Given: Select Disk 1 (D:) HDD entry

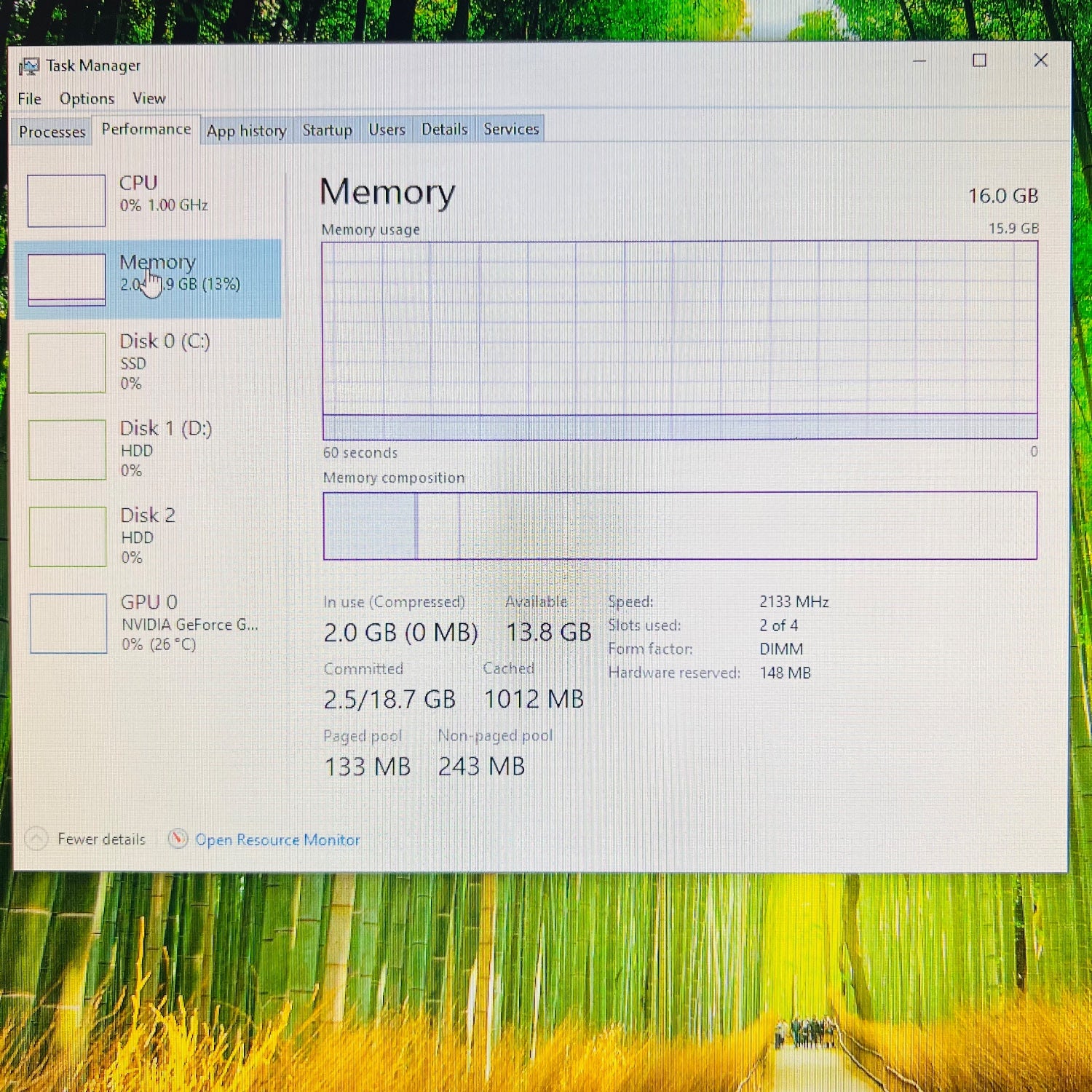Looking at the screenshot, I should coord(68,449).
